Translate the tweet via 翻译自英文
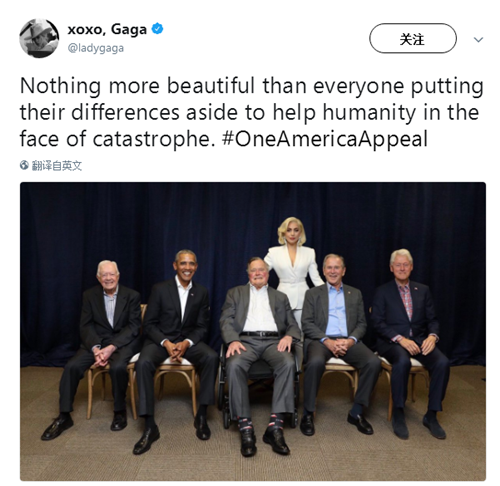Screen dimensions: 500x486 (x=57, y=165)
